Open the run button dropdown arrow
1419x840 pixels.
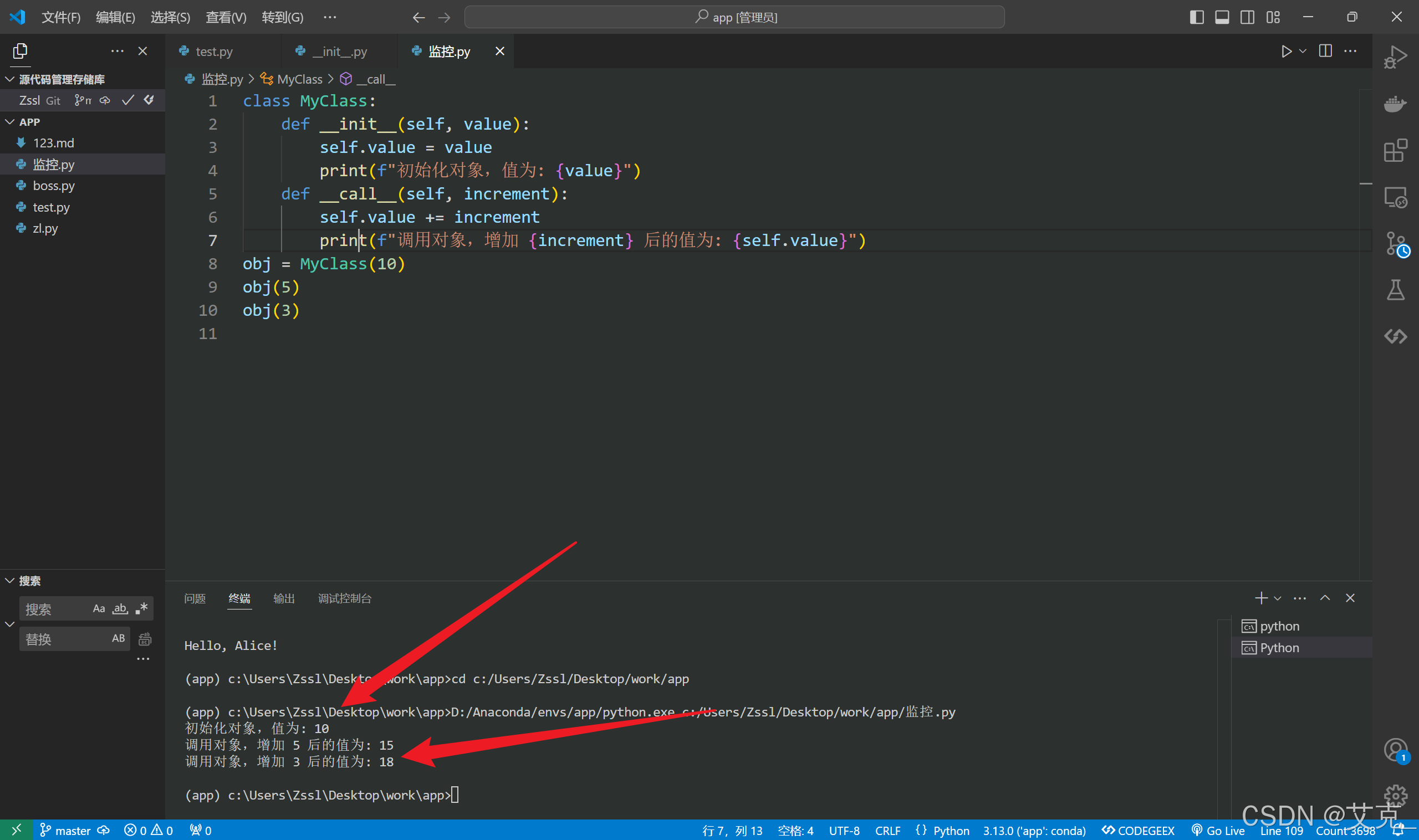pyautogui.click(x=1303, y=52)
